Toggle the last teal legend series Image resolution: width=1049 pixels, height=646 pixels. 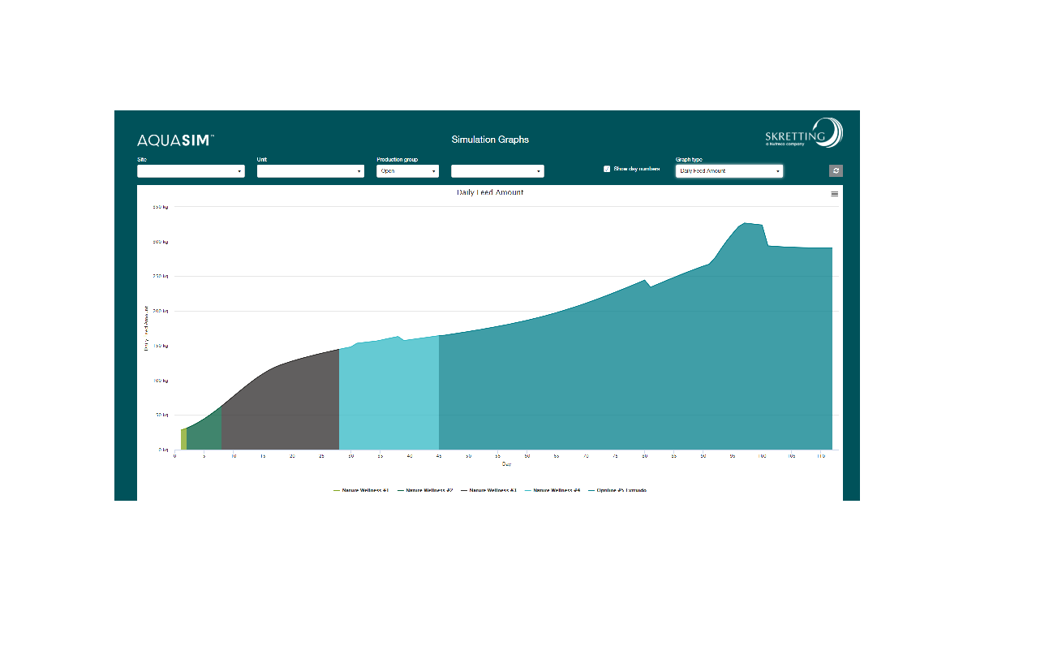(619, 490)
